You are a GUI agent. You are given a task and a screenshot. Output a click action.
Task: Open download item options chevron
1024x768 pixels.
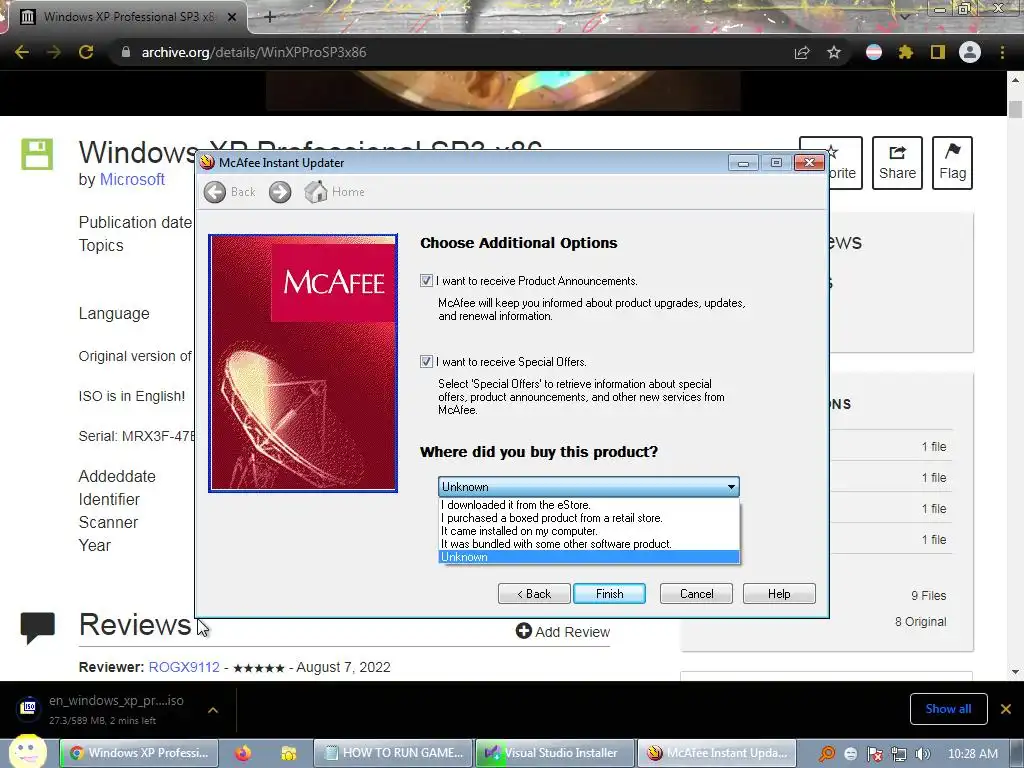pos(213,709)
